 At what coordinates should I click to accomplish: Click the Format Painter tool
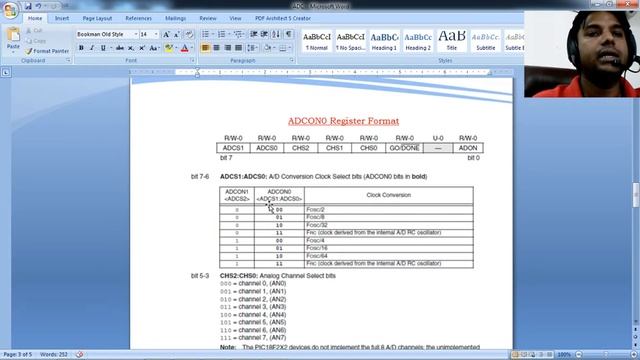pos(47,51)
